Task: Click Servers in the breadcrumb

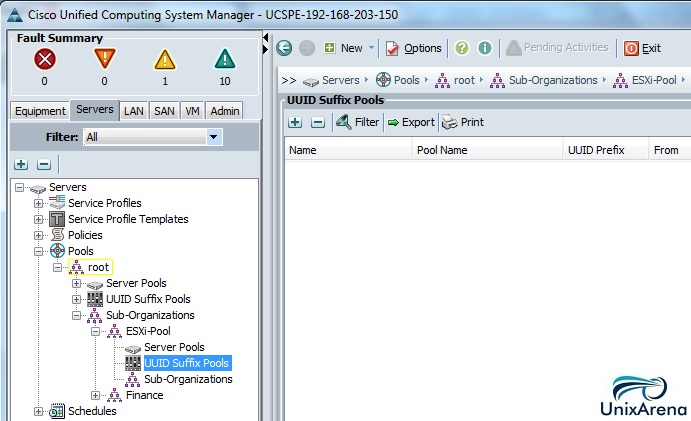Action: click(340, 80)
